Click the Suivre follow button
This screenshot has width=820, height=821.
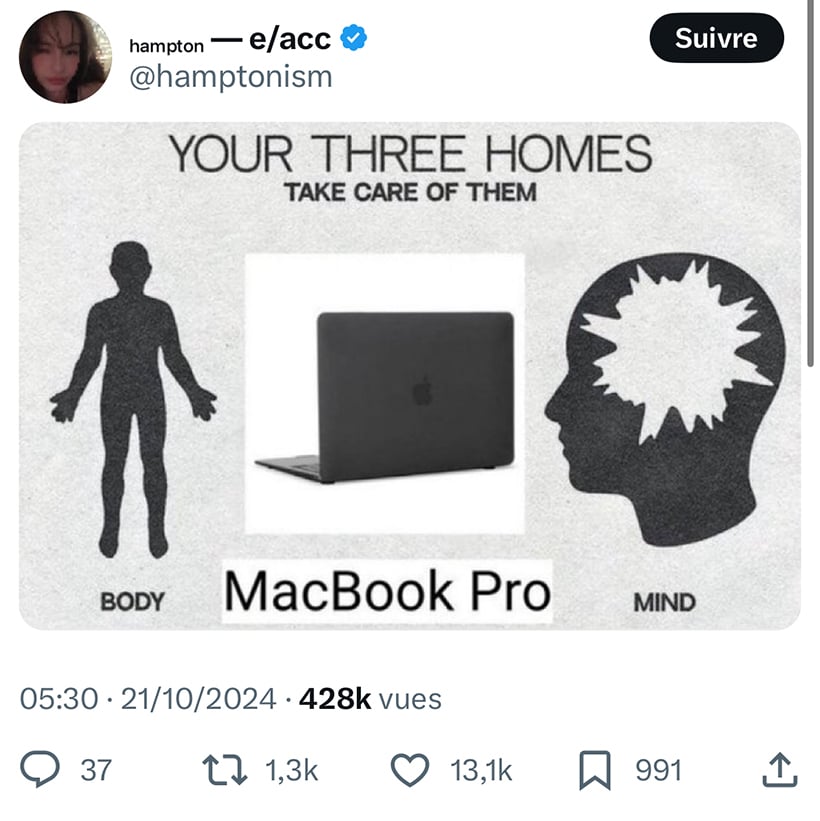(x=716, y=38)
